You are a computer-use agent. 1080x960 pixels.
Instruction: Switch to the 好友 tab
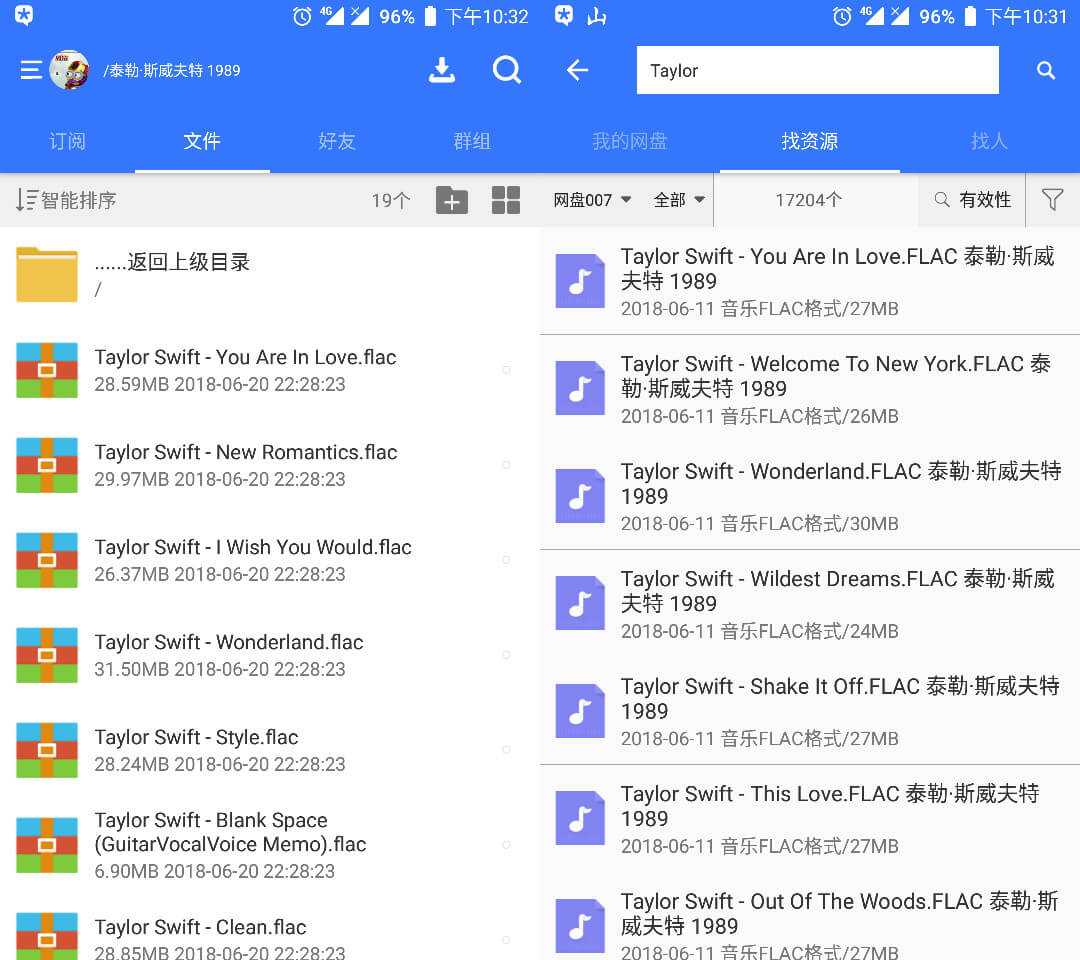pyautogui.click(x=337, y=141)
